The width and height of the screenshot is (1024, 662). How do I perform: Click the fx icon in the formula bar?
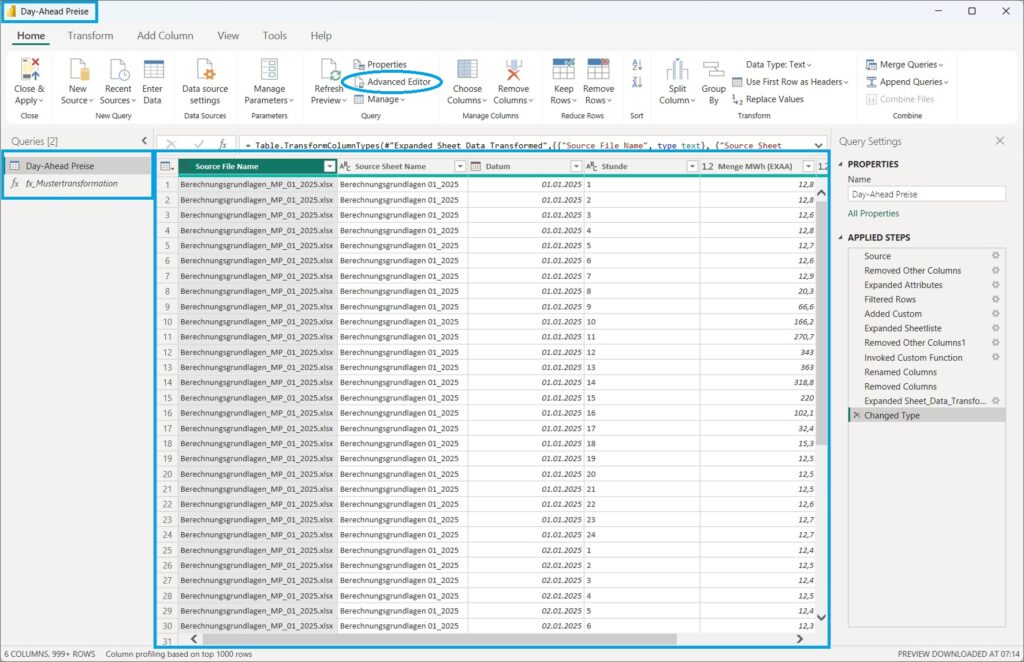[x=223, y=145]
